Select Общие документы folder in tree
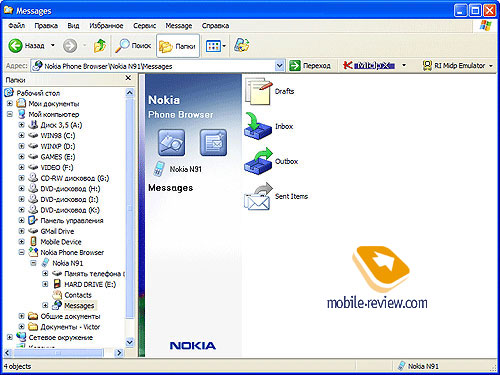 tap(70, 316)
